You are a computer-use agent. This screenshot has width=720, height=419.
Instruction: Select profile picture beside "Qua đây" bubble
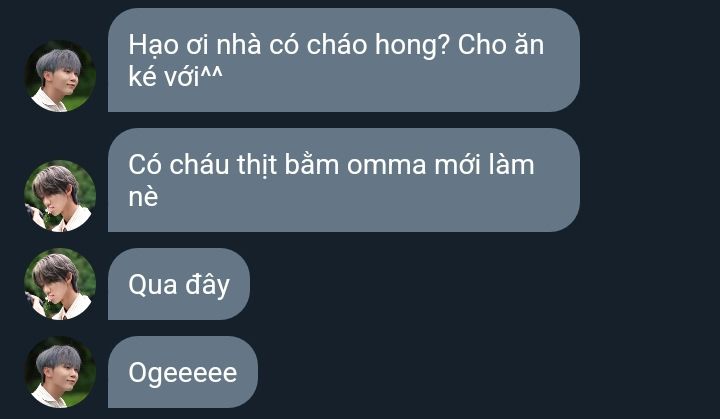click(60, 284)
